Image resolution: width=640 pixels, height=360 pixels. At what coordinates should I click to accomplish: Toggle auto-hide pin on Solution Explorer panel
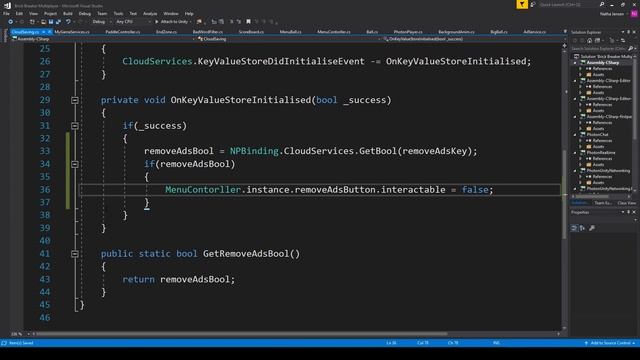[629, 32]
